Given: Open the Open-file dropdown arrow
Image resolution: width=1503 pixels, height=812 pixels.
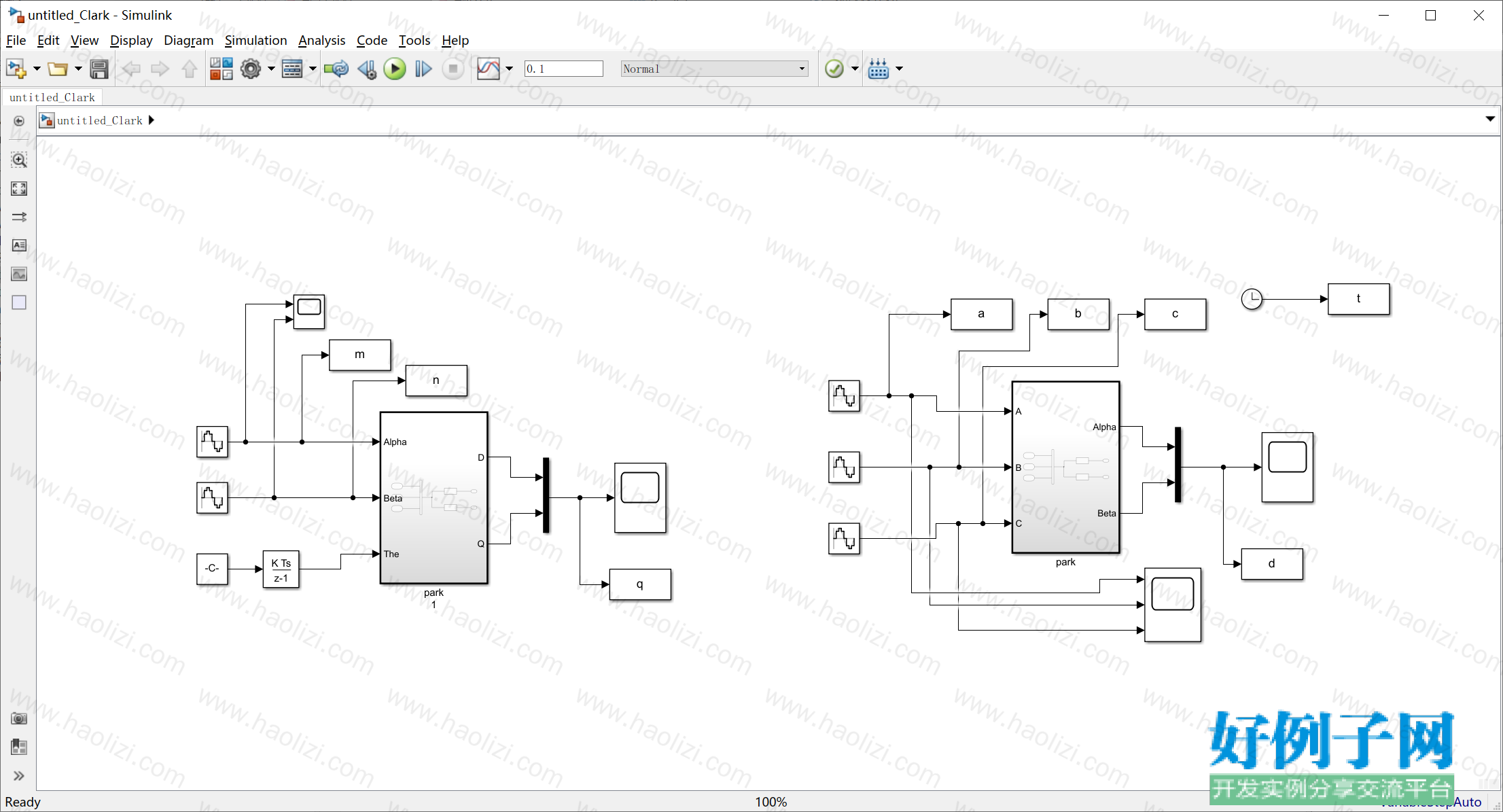Looking at the screenshot, I should point(78,69).
